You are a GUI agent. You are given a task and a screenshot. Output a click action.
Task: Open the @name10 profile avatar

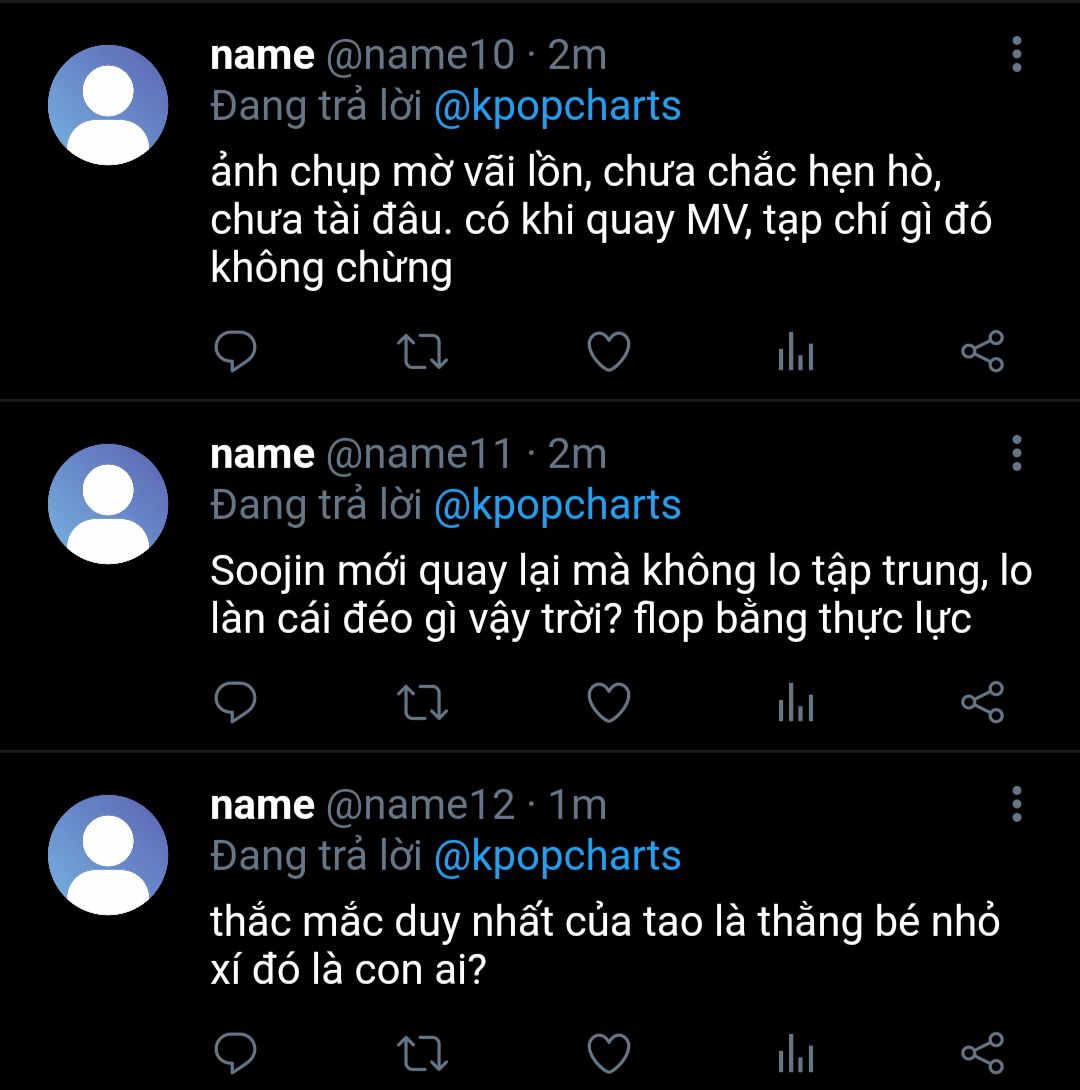(x=108, y=105)
